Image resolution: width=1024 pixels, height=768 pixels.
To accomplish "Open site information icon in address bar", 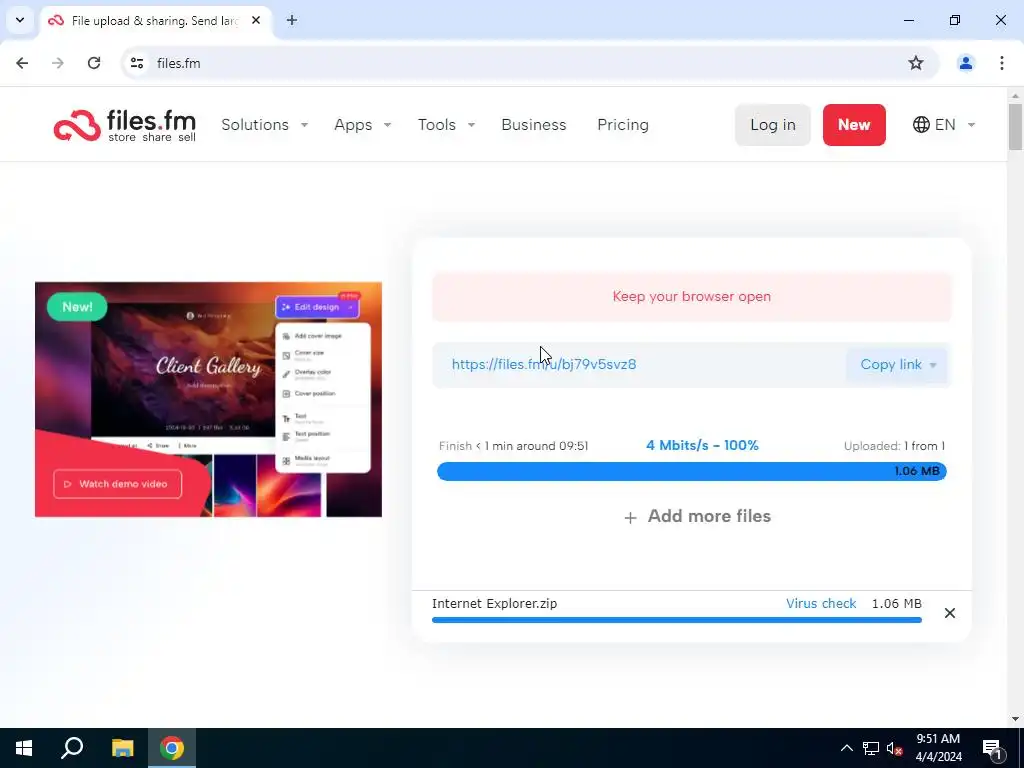I will (137, 63).
